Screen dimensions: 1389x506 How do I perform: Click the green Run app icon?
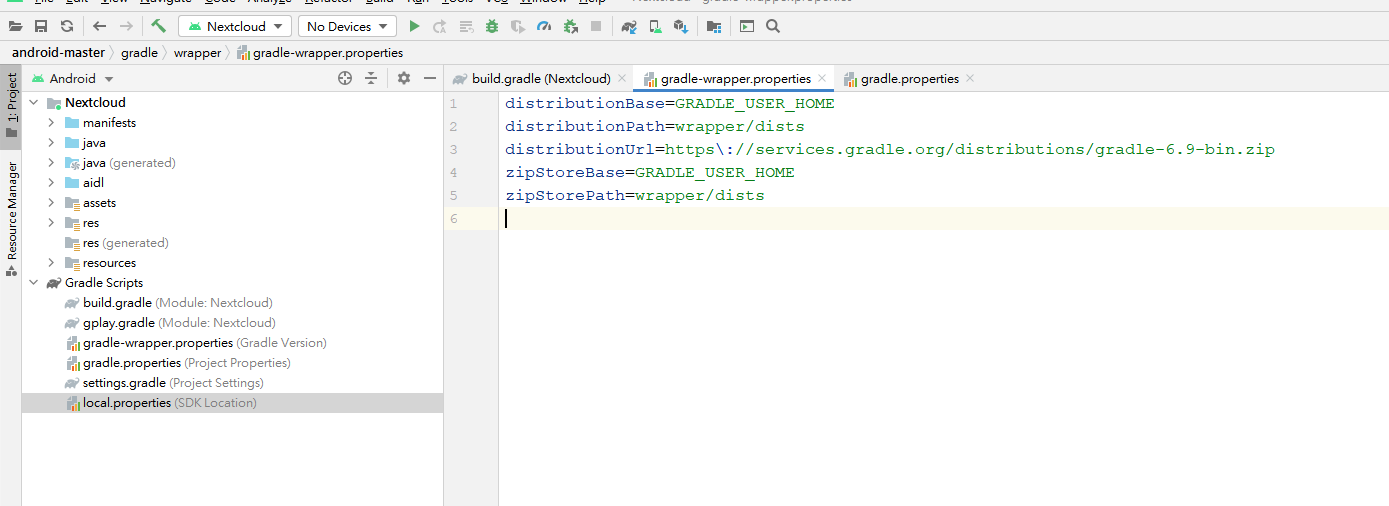tap(414, 27)
